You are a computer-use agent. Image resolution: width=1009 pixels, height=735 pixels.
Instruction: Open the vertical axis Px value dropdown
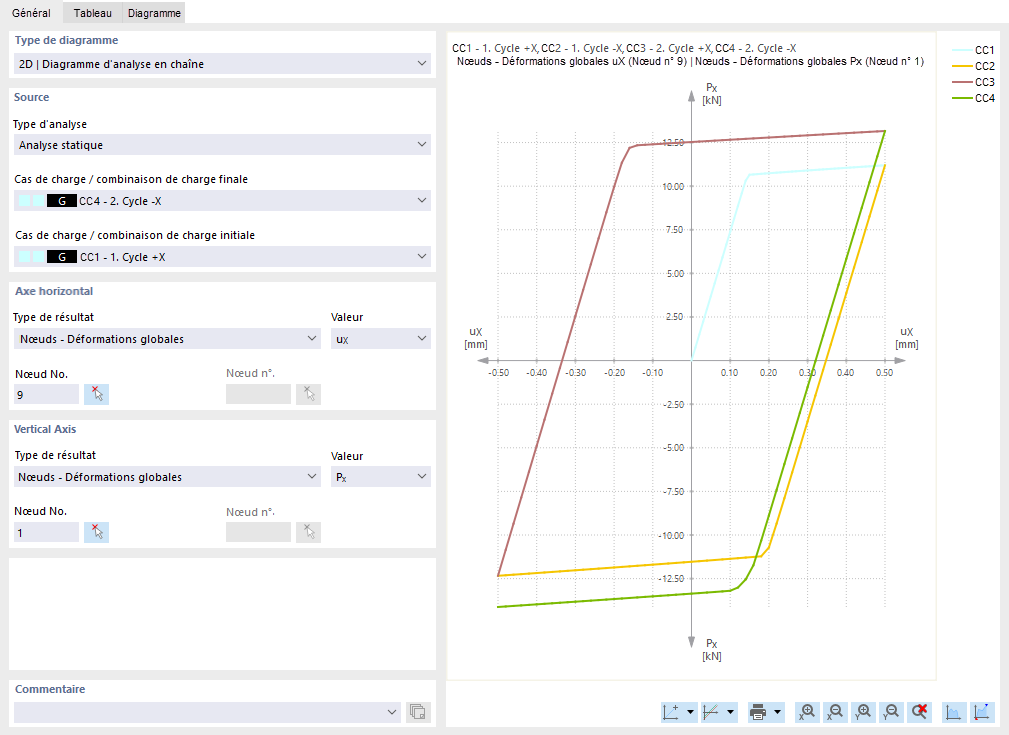[x=381, y=477]
